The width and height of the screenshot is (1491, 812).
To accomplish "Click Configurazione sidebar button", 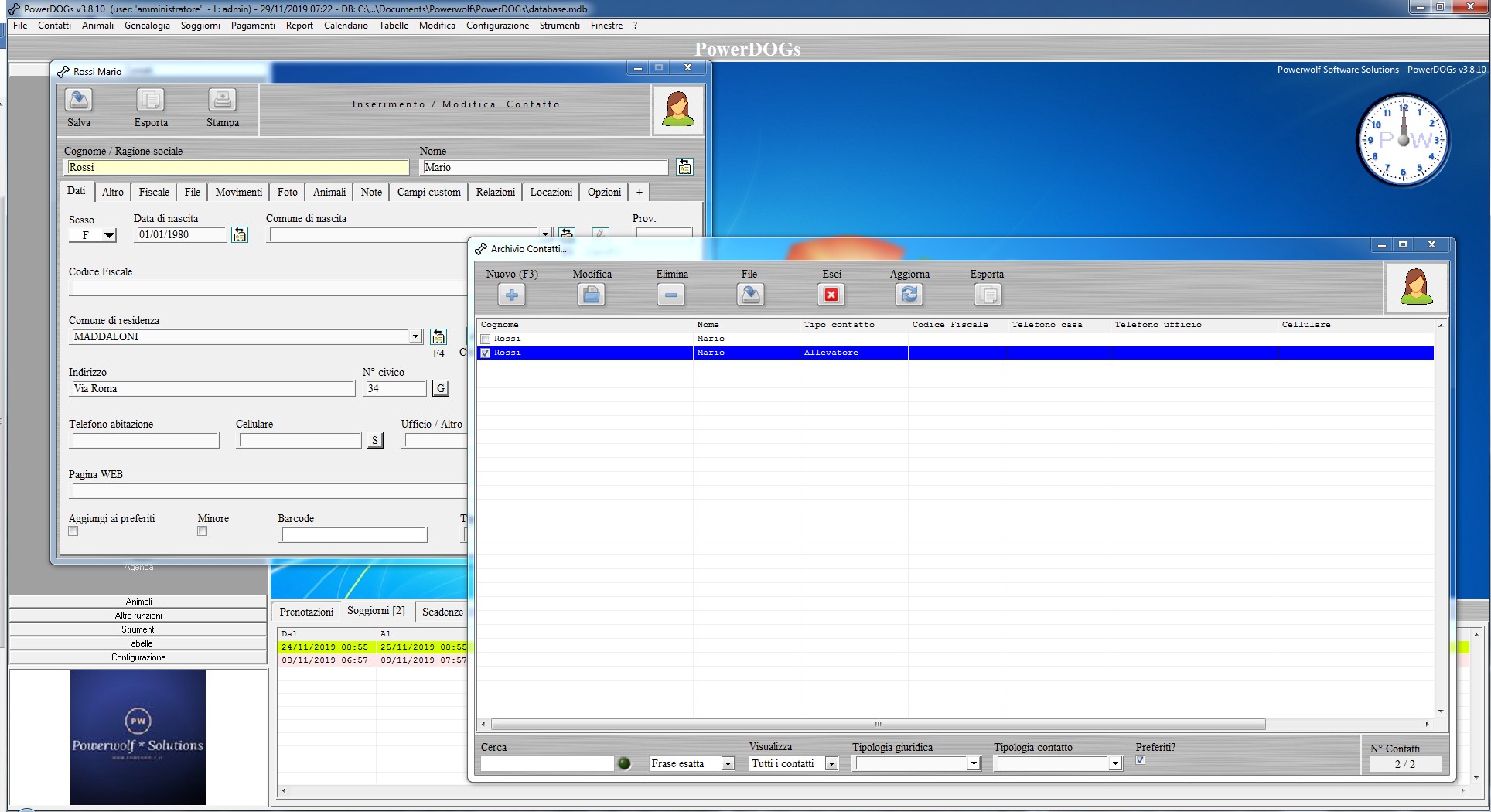I will tap(138, 657).
